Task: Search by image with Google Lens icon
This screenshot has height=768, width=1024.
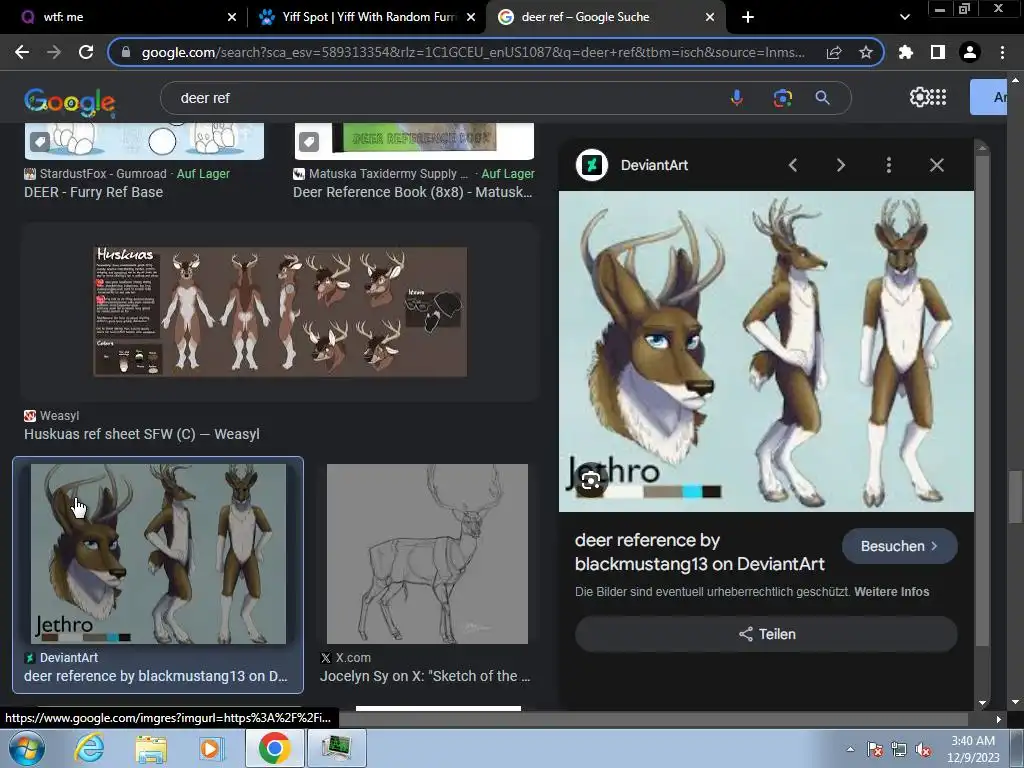Action: [782, 98]
